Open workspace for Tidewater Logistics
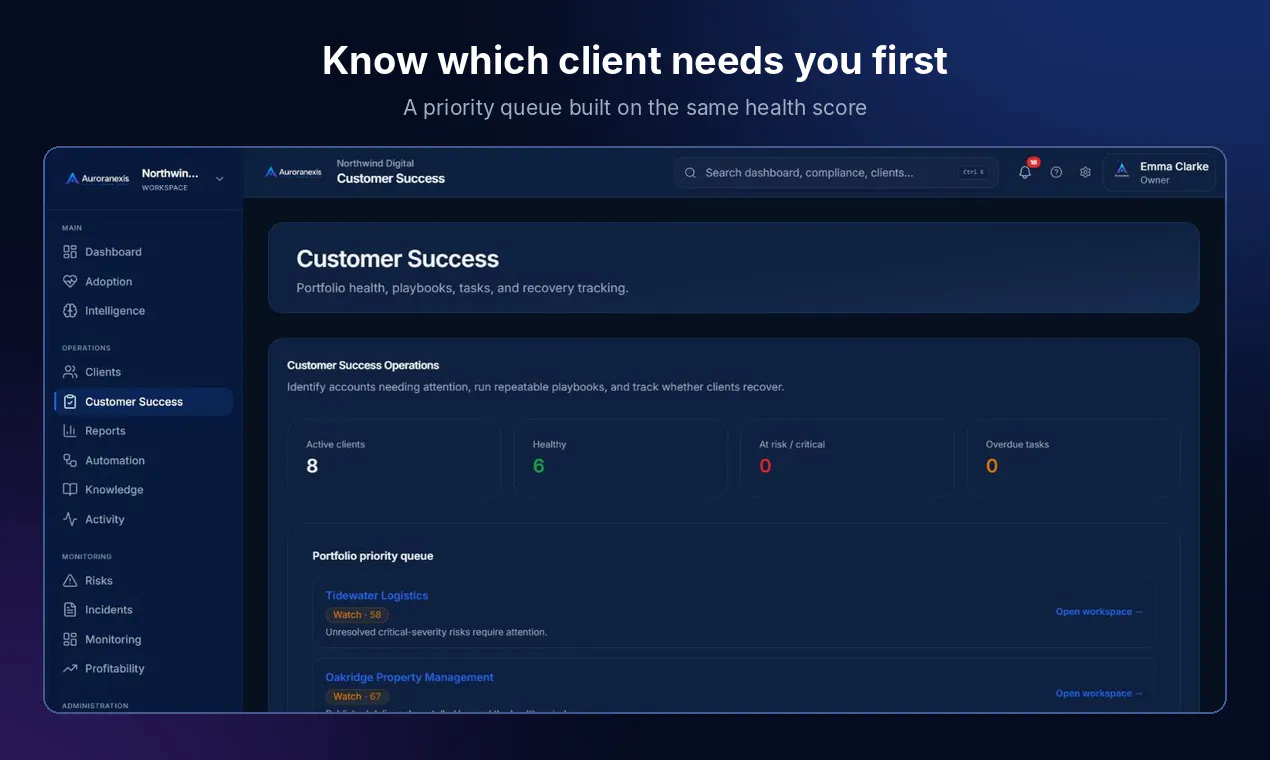 pyautogui.click(x=1099, y=612)
